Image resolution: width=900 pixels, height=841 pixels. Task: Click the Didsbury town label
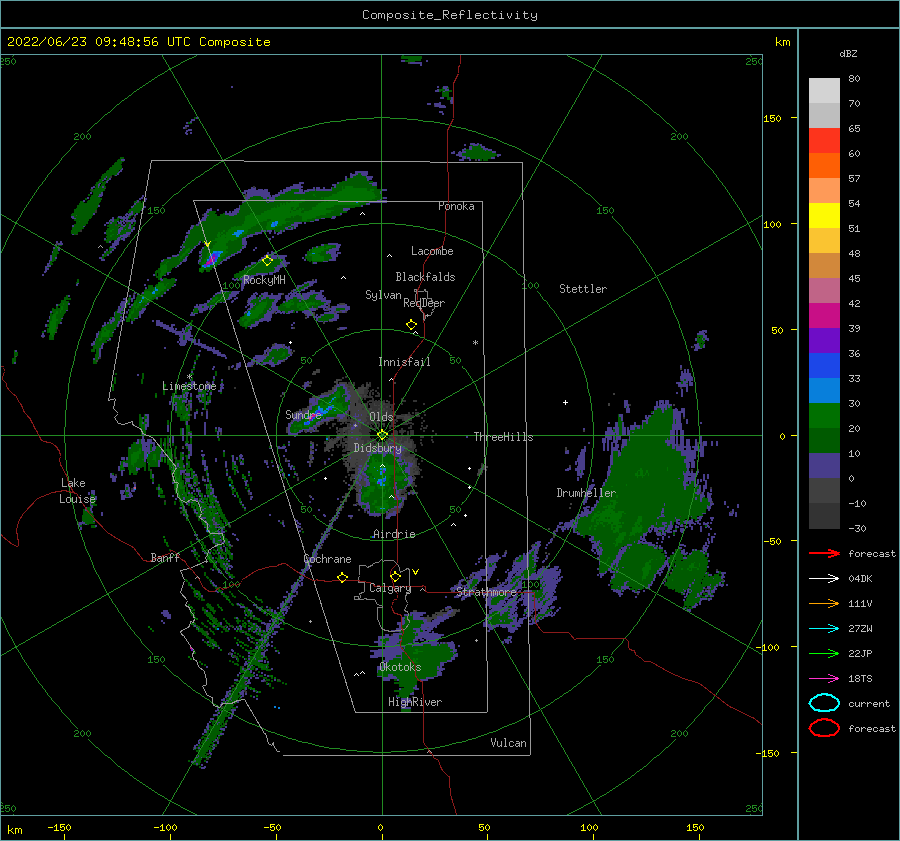[378, 448]
